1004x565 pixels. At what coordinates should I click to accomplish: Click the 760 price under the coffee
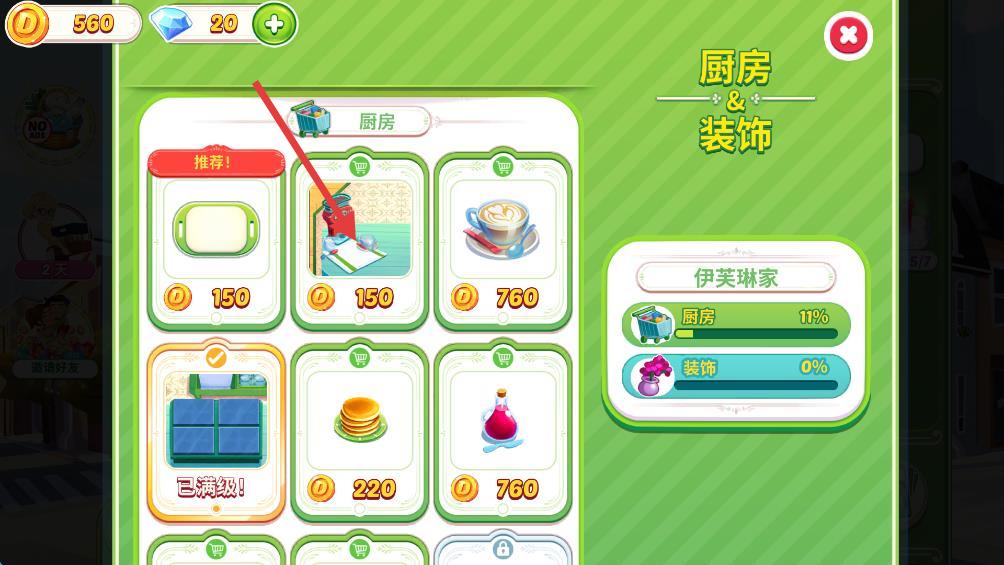pyautogui.click(x=517, y=298)
